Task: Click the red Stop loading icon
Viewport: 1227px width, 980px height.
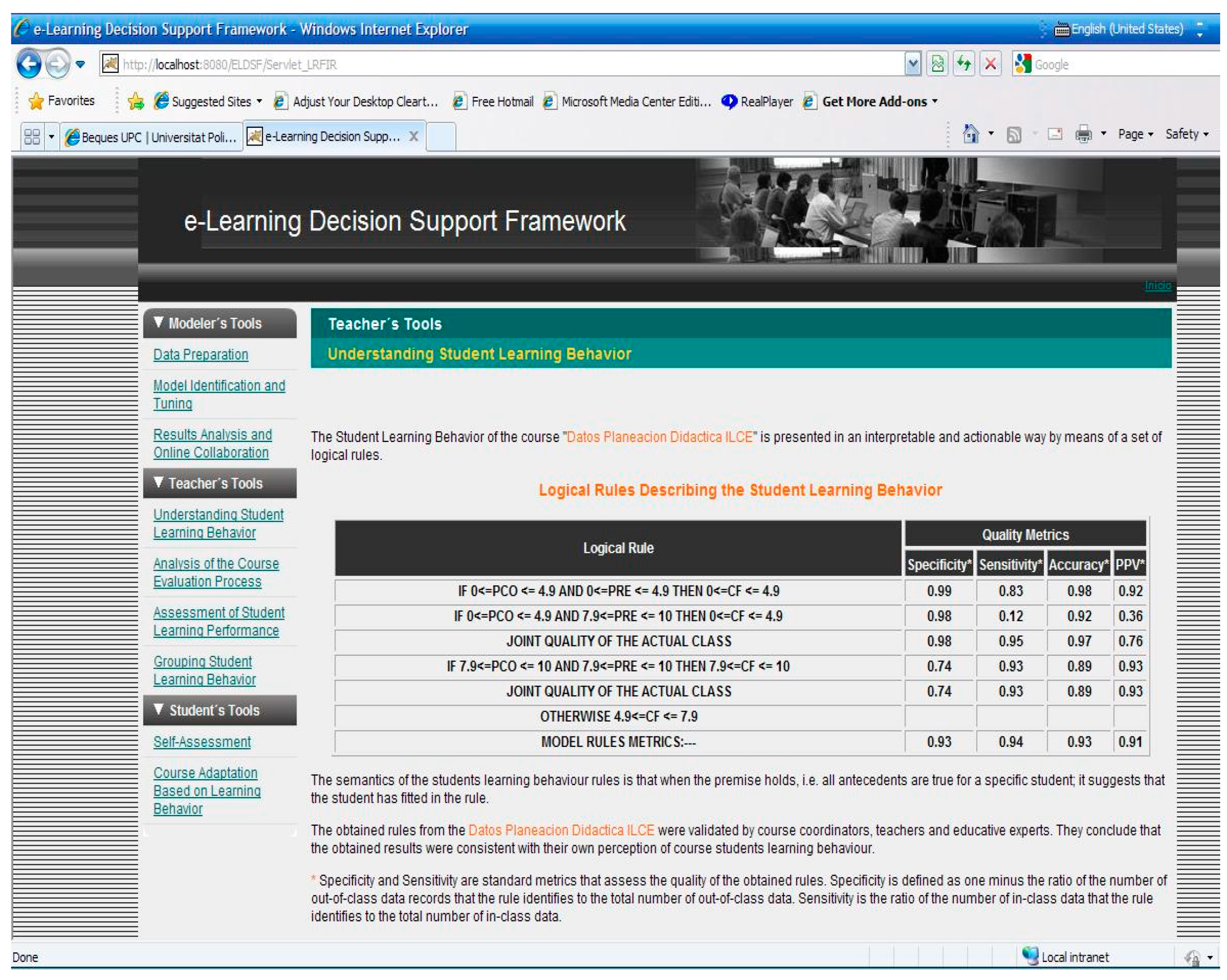Action: [x=990, y=64]
